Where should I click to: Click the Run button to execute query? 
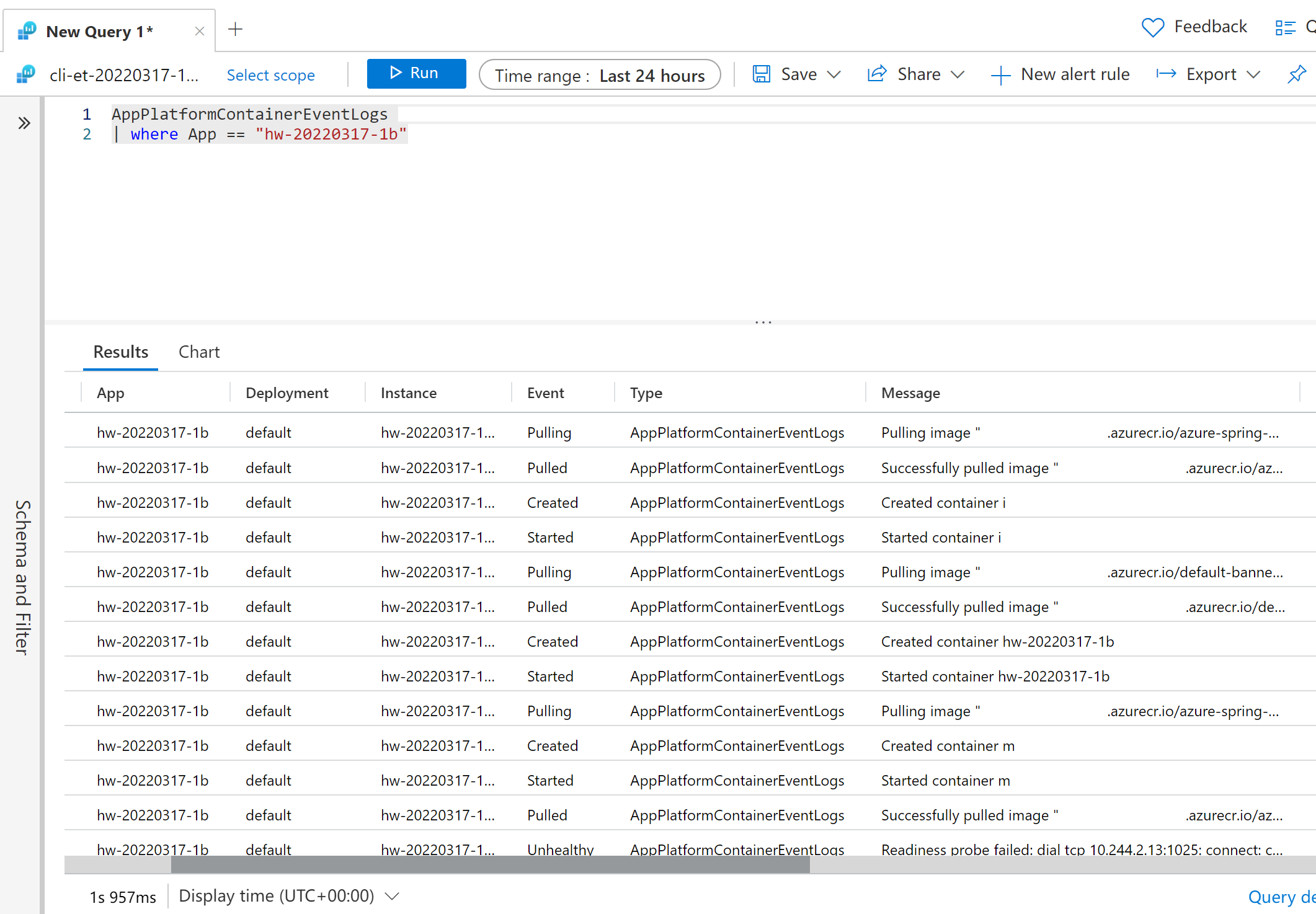(x=414, y=74)
